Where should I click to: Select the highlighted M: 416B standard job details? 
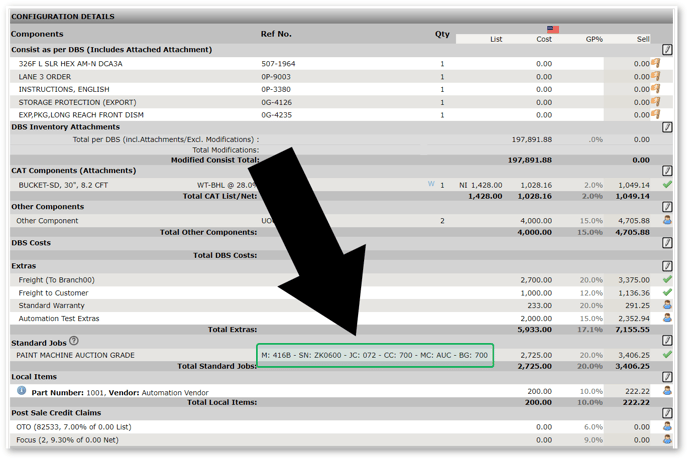[x=374, y=355]
